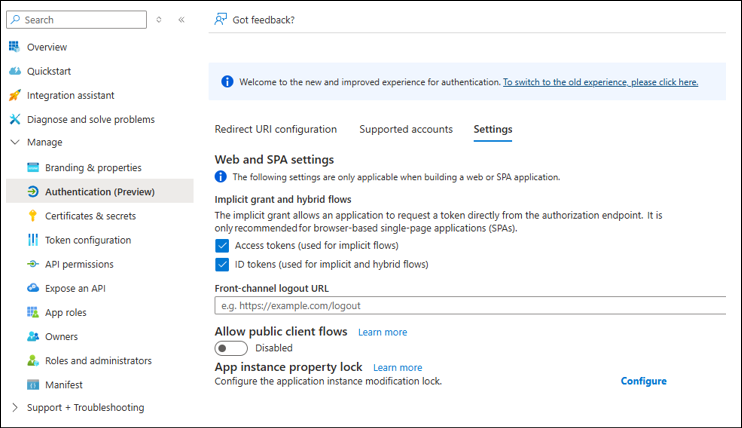742x428 pixels.
Task: Click the Authentication (Preview) arrow icon
Action: [x=33, y=191]
